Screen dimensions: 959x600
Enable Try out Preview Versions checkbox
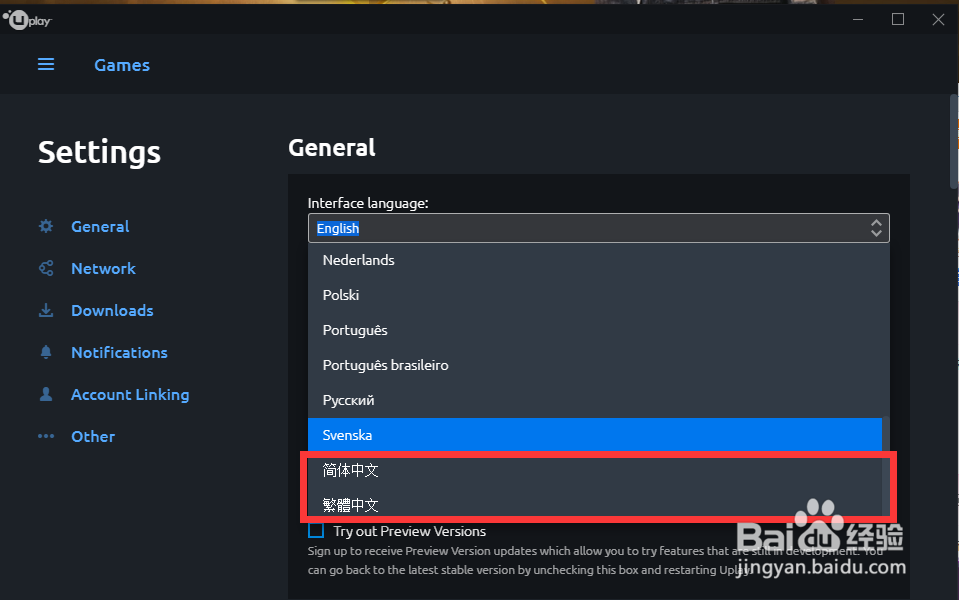(316, 531)
